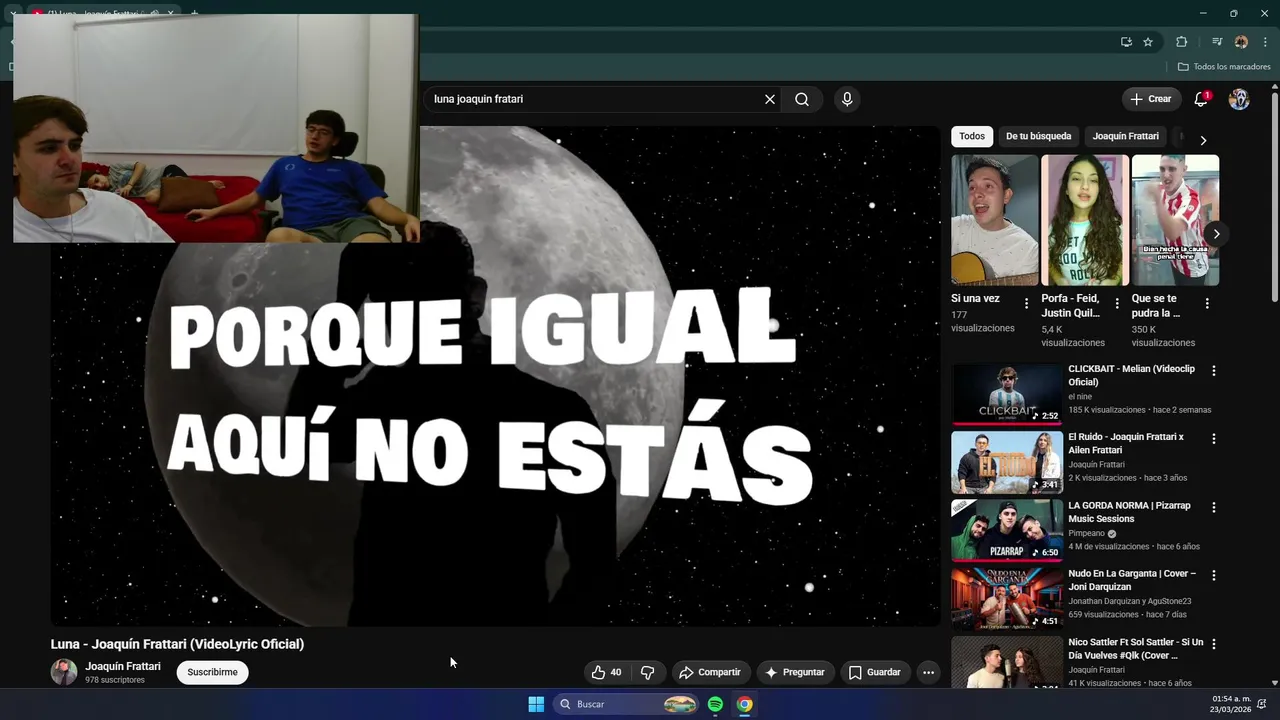1280x720 pixels.
Task: Open options for El Ruido video
Action: [1214, 439]
